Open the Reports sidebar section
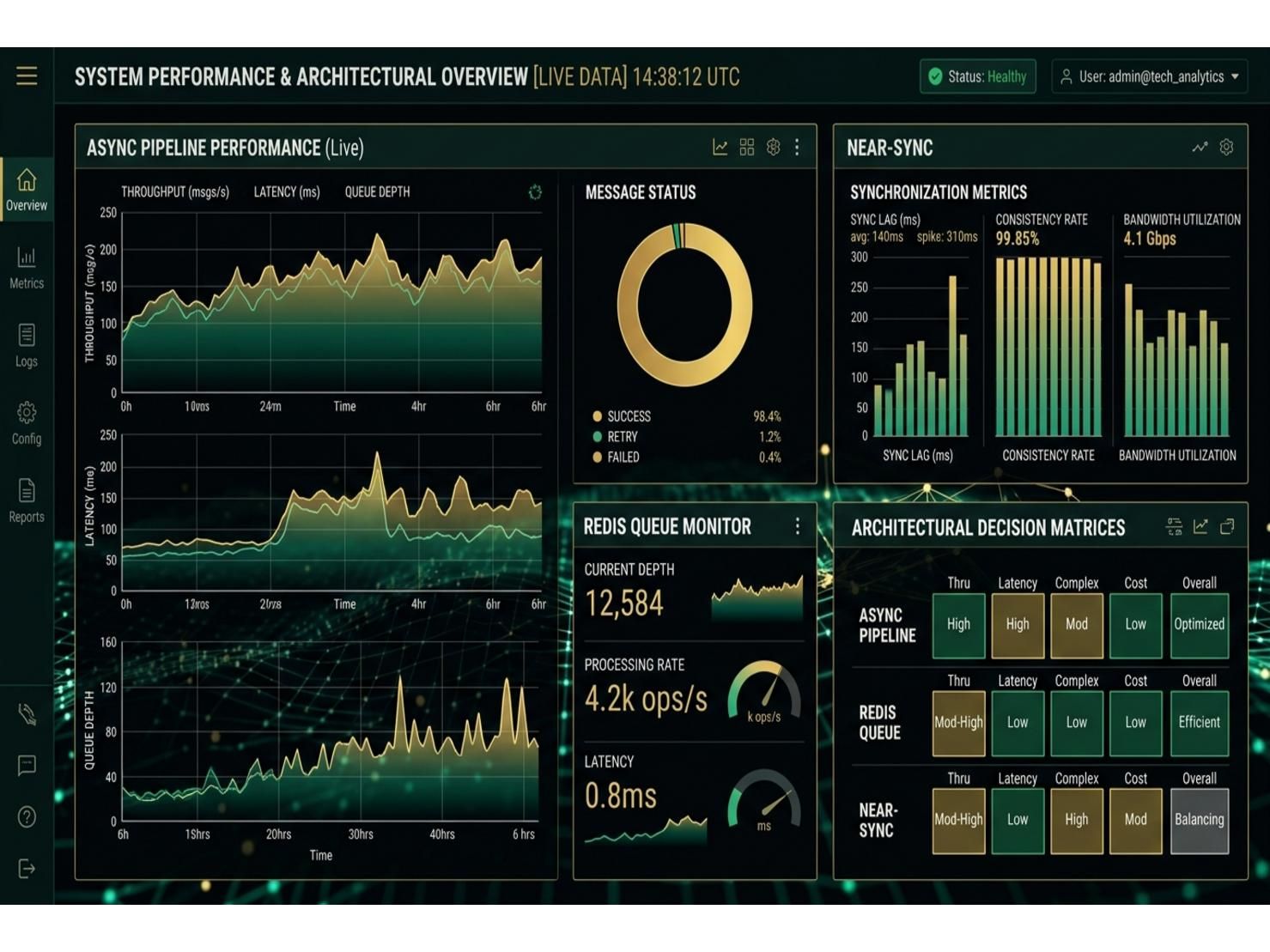 click(x=27, y=501)
